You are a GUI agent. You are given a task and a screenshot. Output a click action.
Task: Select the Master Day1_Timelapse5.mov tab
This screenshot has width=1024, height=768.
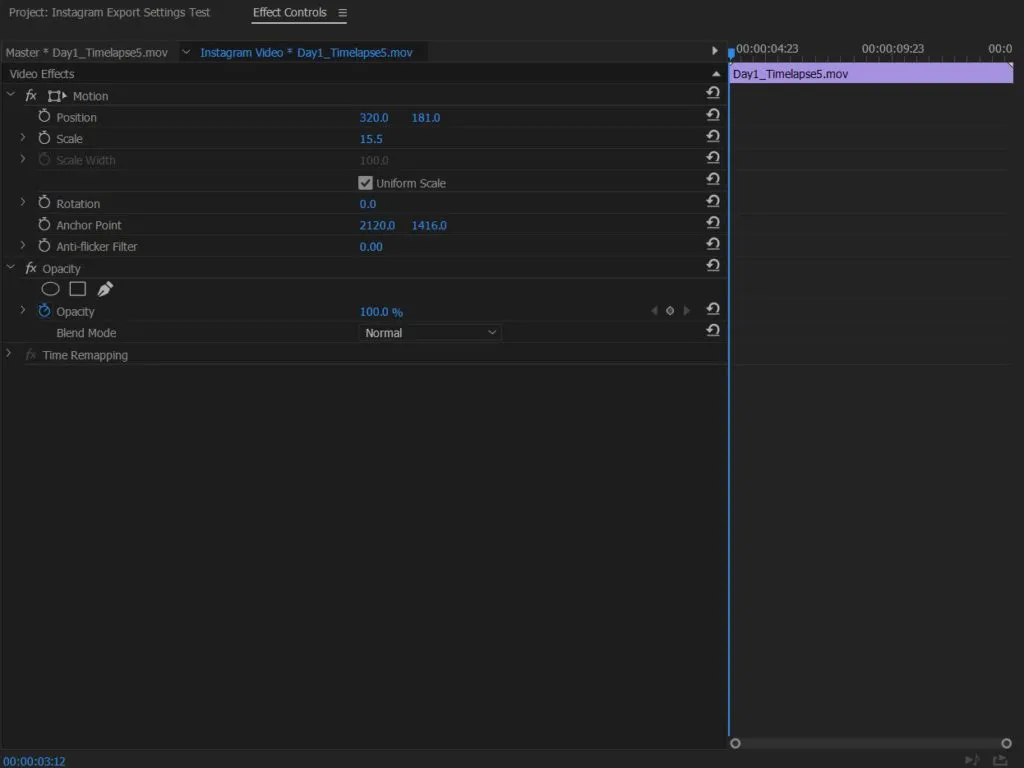[87, 52]
